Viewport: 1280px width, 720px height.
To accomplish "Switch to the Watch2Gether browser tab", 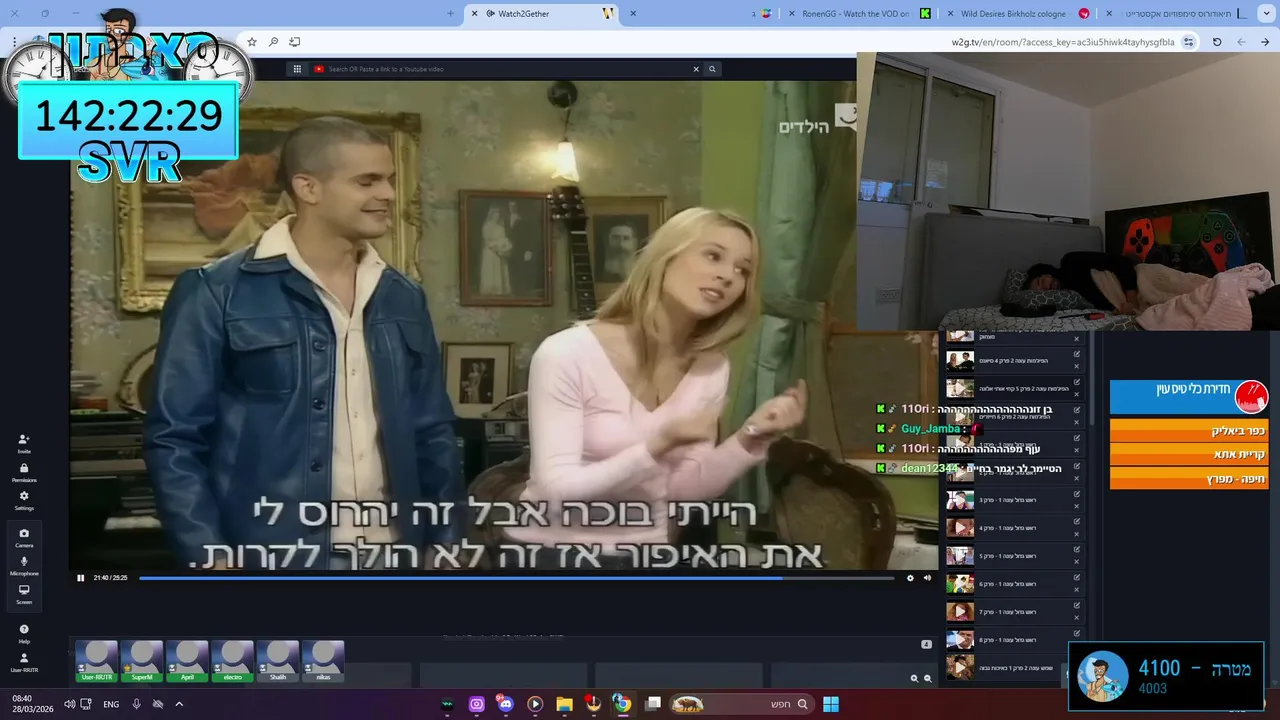I will coord(543,14).
